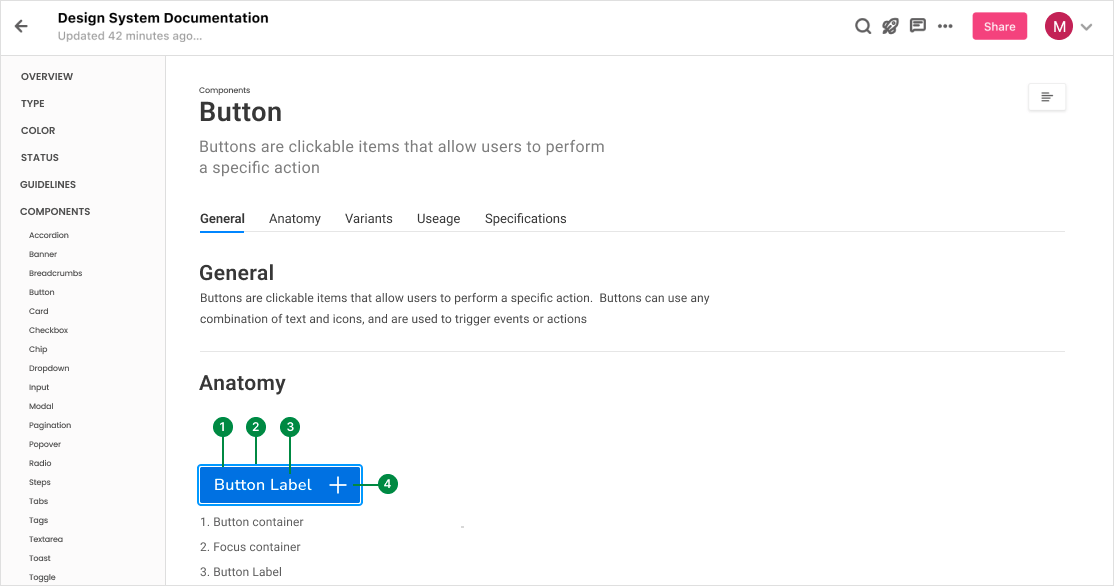The height and width of the screenshot is (586, 1114).
Task: Click the M user avatar
Action: [1058, 27]
